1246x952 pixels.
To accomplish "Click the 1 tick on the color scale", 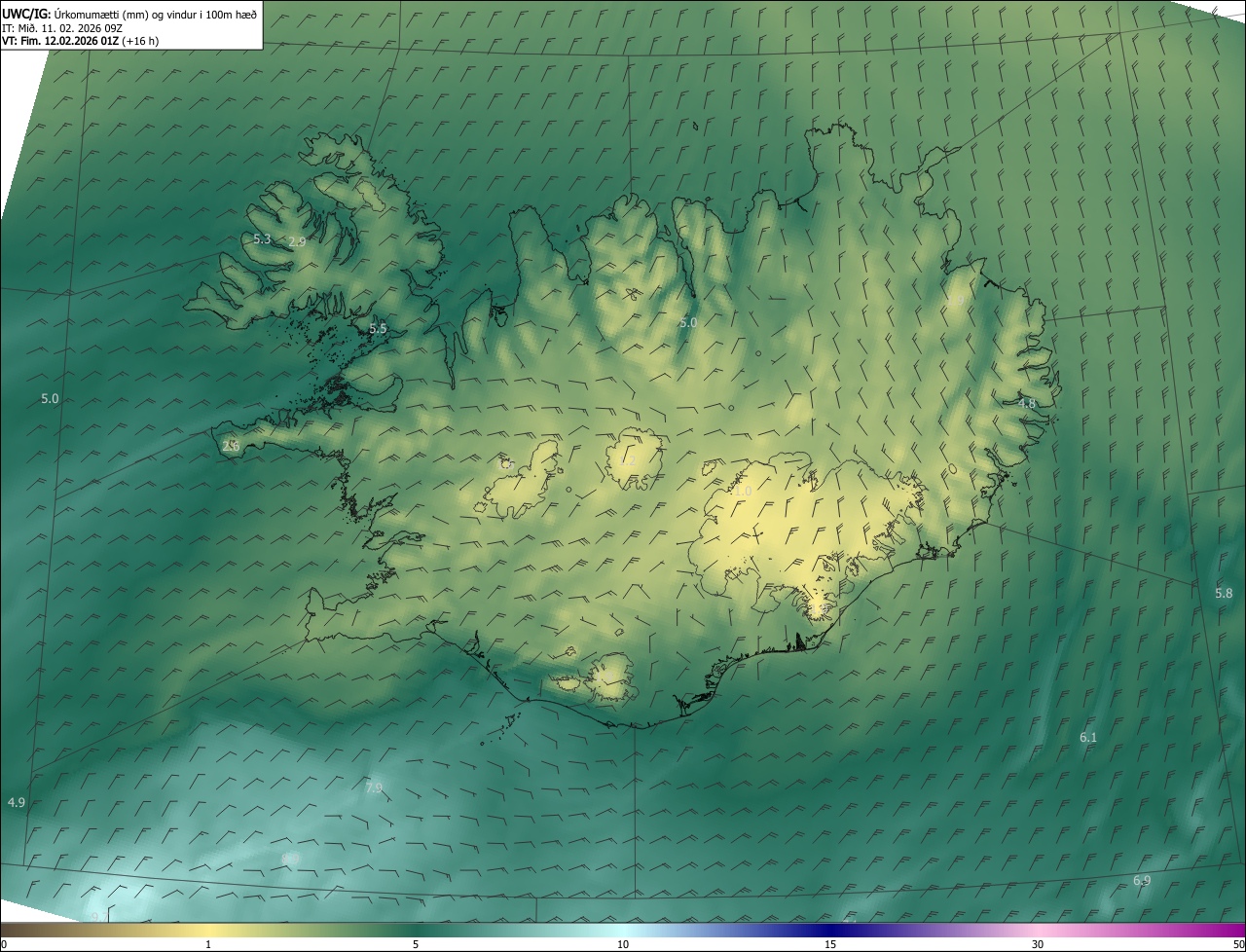I will click(208, 944).
